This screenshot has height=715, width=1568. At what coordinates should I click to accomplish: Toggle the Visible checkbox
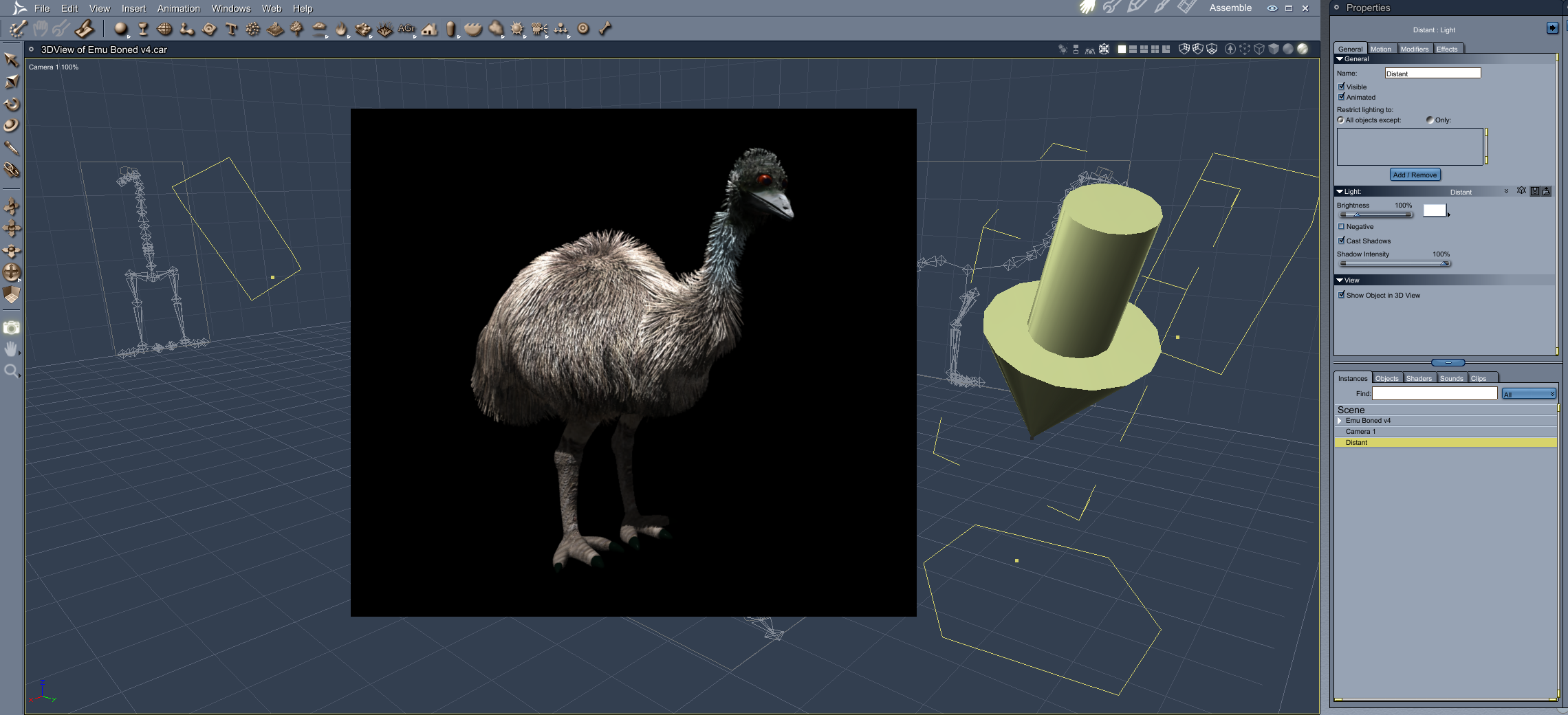pyautogui.click(x=1341, y=87)
